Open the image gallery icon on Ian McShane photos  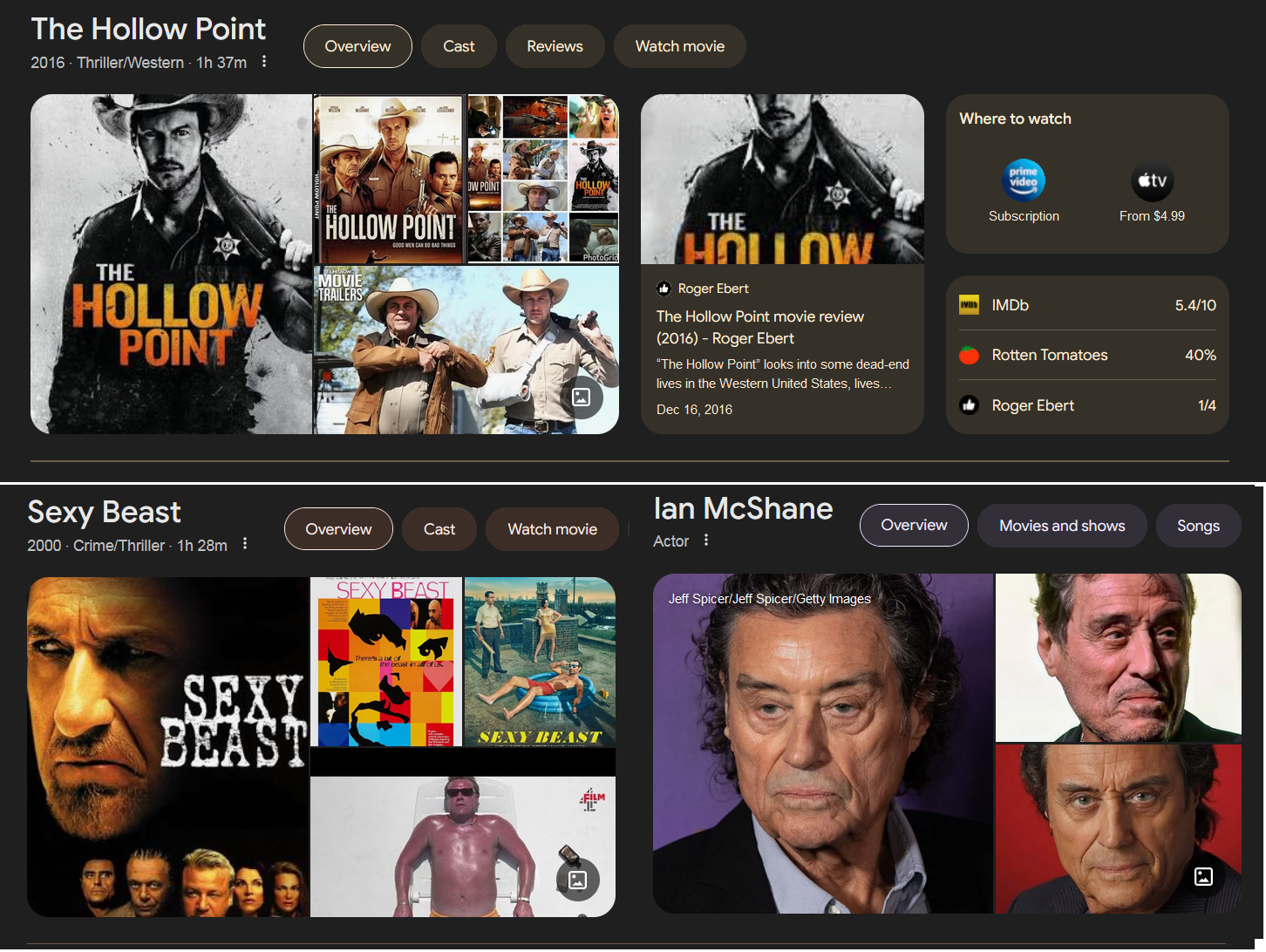tap(1203, 877)
